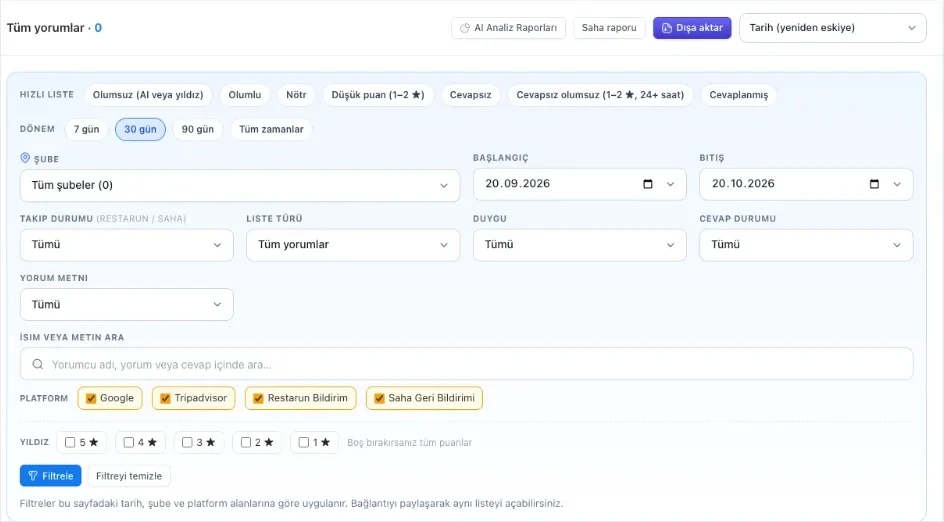Open the Tüm şubeler (0) branch dropdown
The height and width of the screenshot is (522, 944).
point(240,185)
